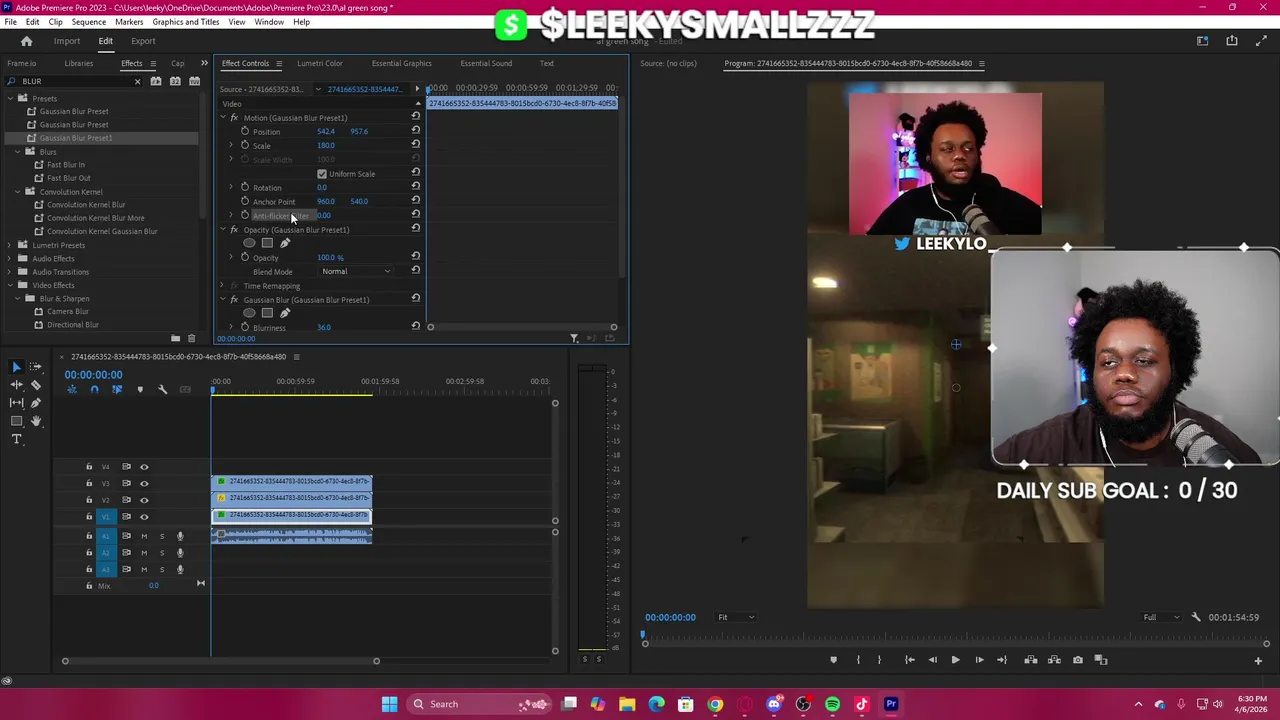The width and height of the screenshot is (1280, 720).
Task: Open the Sequence menu
Action: 89,22
